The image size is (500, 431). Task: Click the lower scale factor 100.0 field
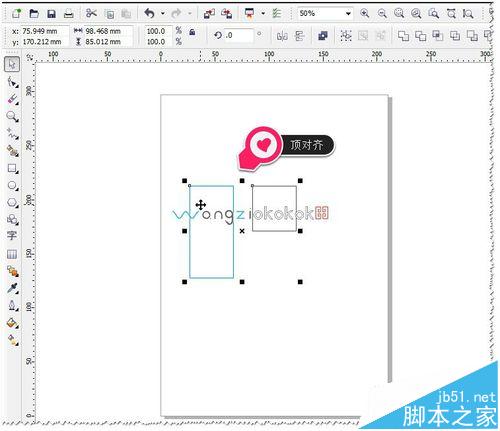pyautogui.click(x=158, y=42)
